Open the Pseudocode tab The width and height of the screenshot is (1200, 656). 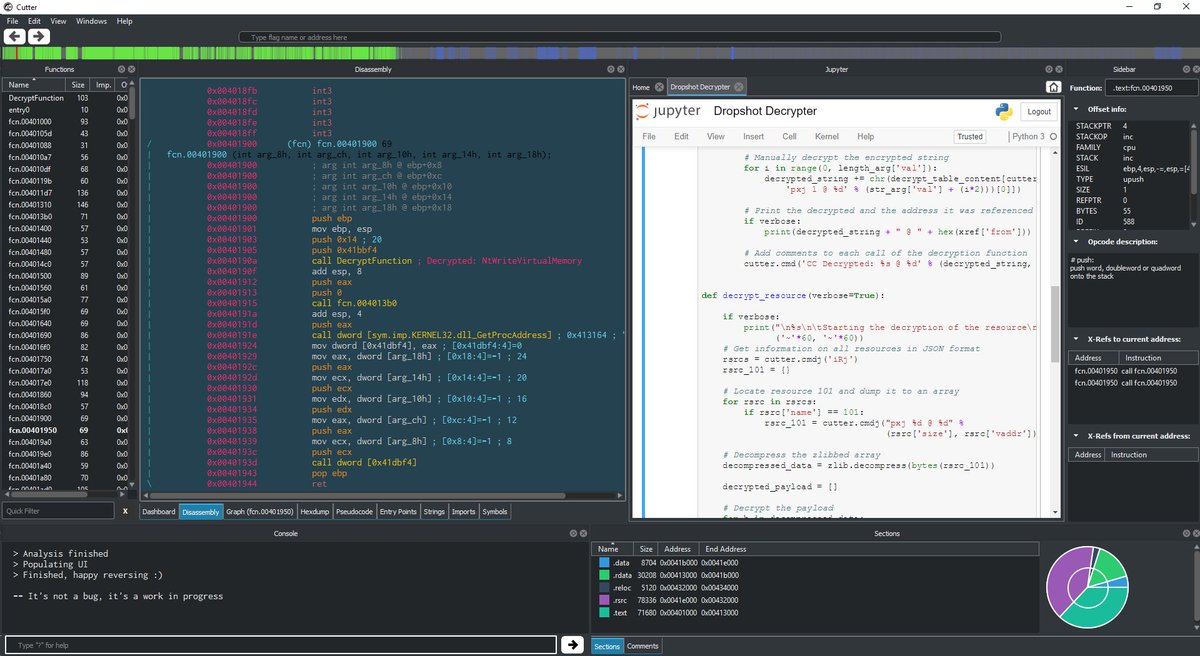(354, 512)
